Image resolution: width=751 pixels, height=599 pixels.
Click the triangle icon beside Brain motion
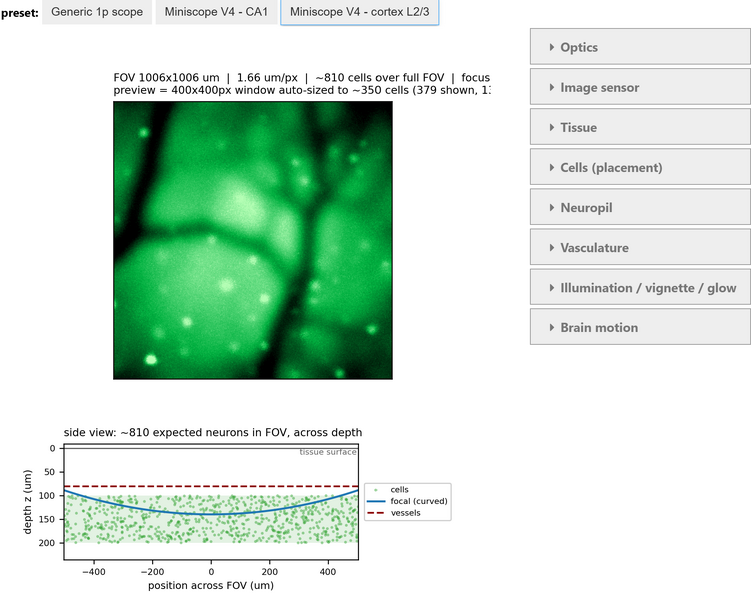point(552,328)
